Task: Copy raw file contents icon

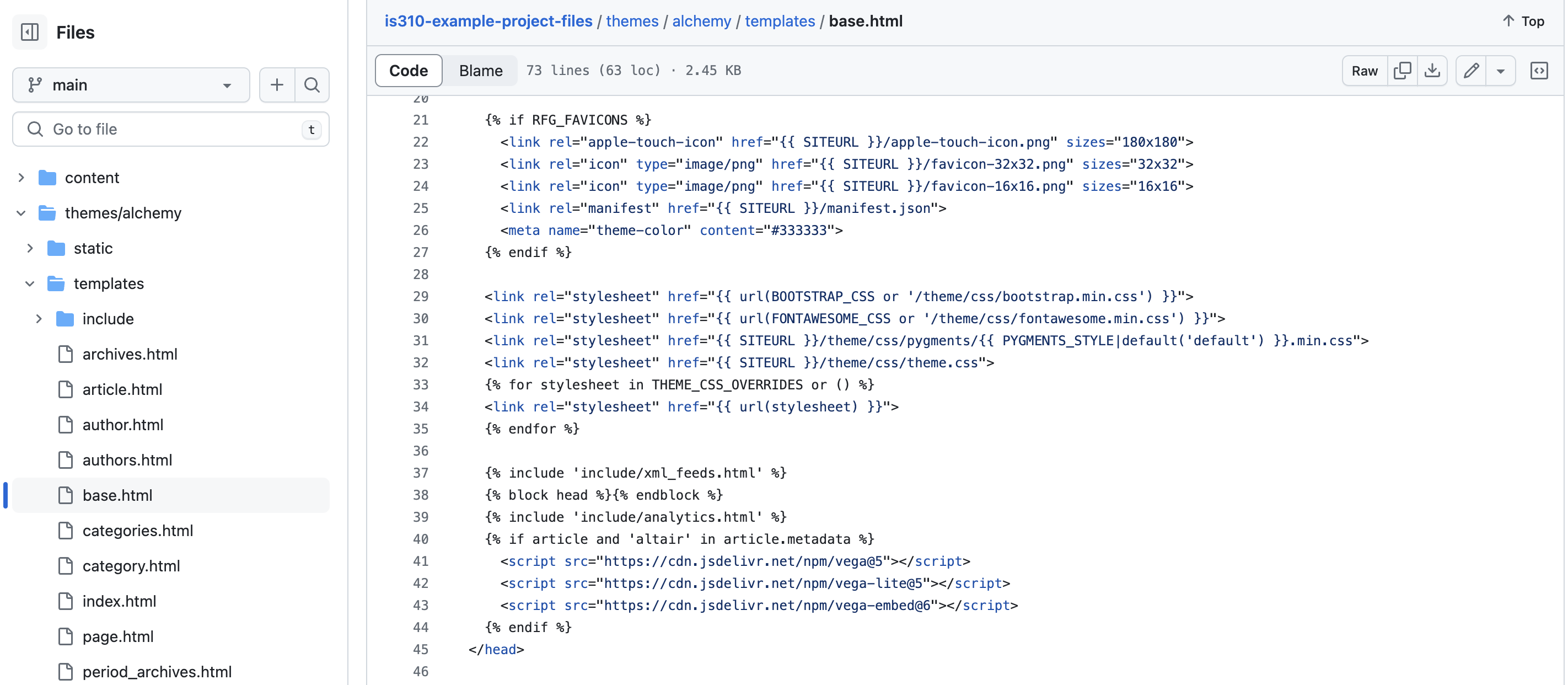Action: point(1403,71)
